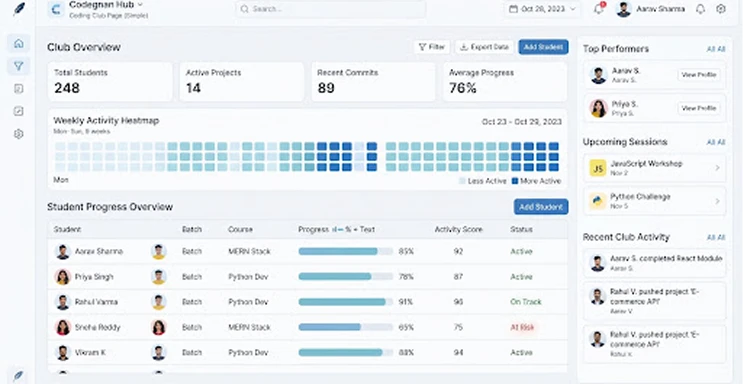Click Rahul Varma's student avatar in table
The width and height of the screenshot is (743, 384).
click(x=63, y=302)
